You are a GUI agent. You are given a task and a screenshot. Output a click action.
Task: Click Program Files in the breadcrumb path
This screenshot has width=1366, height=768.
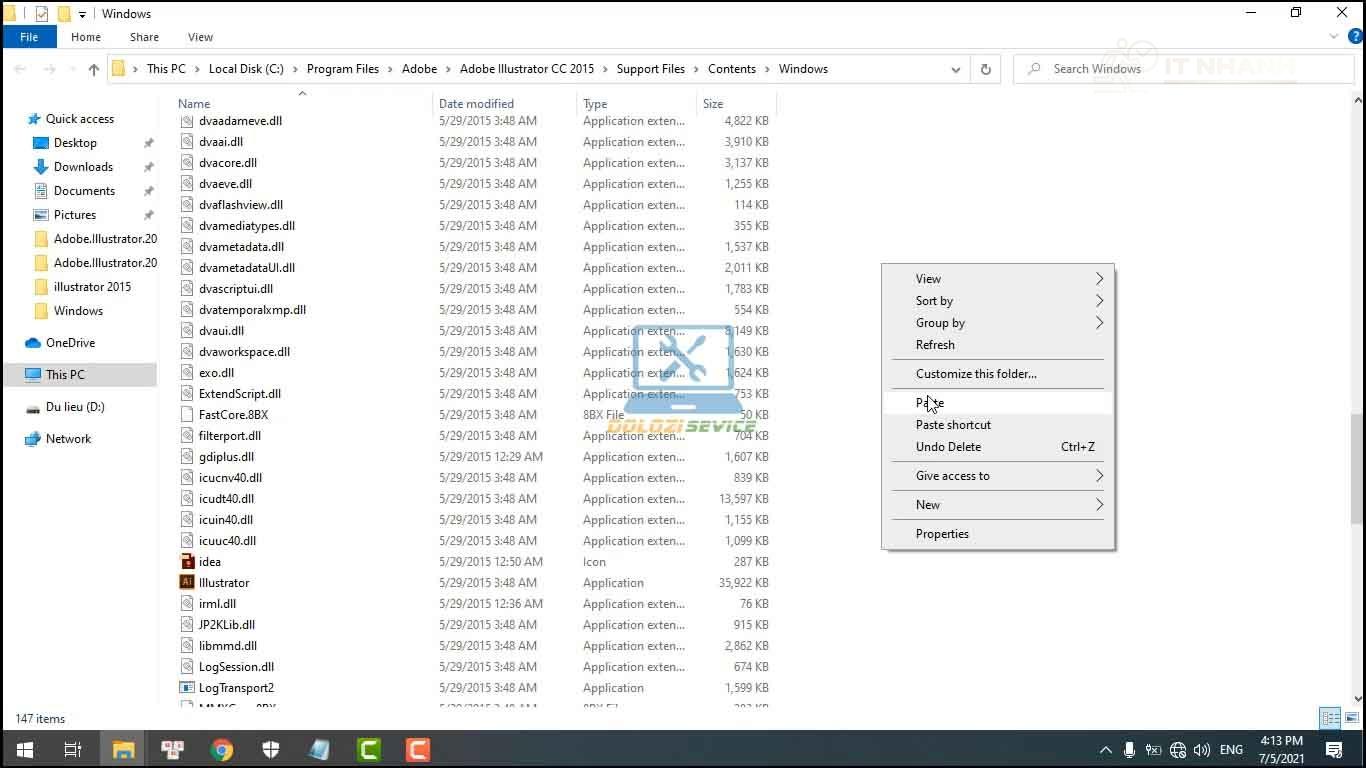point(343,69)
